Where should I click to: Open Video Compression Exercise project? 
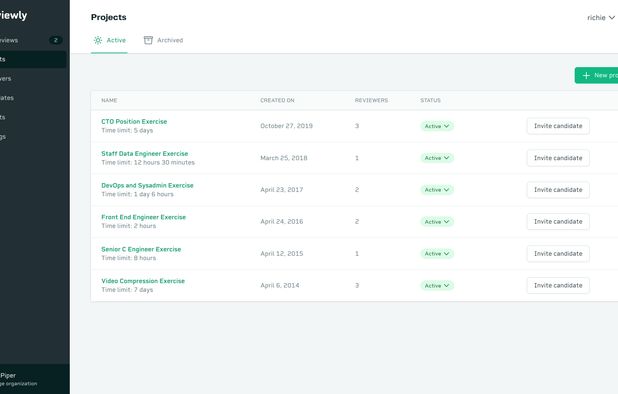pyautogui.click(x=143, y=281)
